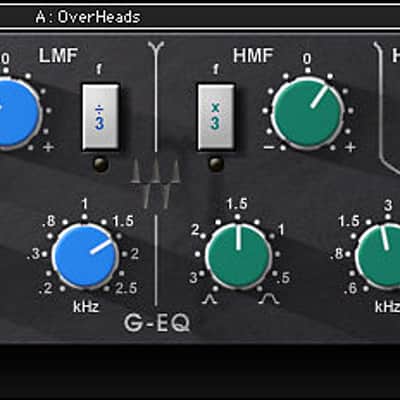Click the HMF Q bandwidth green knob

click(238, 256)
